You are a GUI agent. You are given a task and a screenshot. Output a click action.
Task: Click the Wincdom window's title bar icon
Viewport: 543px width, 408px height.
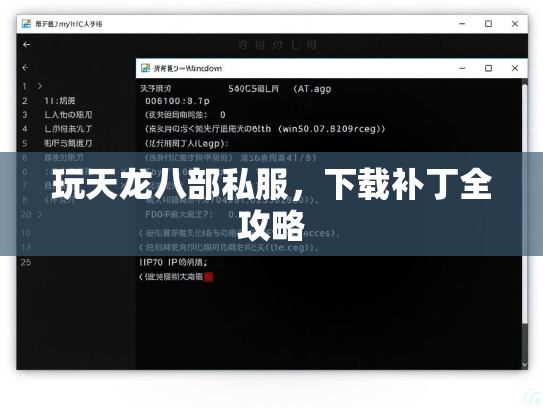point(145,68)
